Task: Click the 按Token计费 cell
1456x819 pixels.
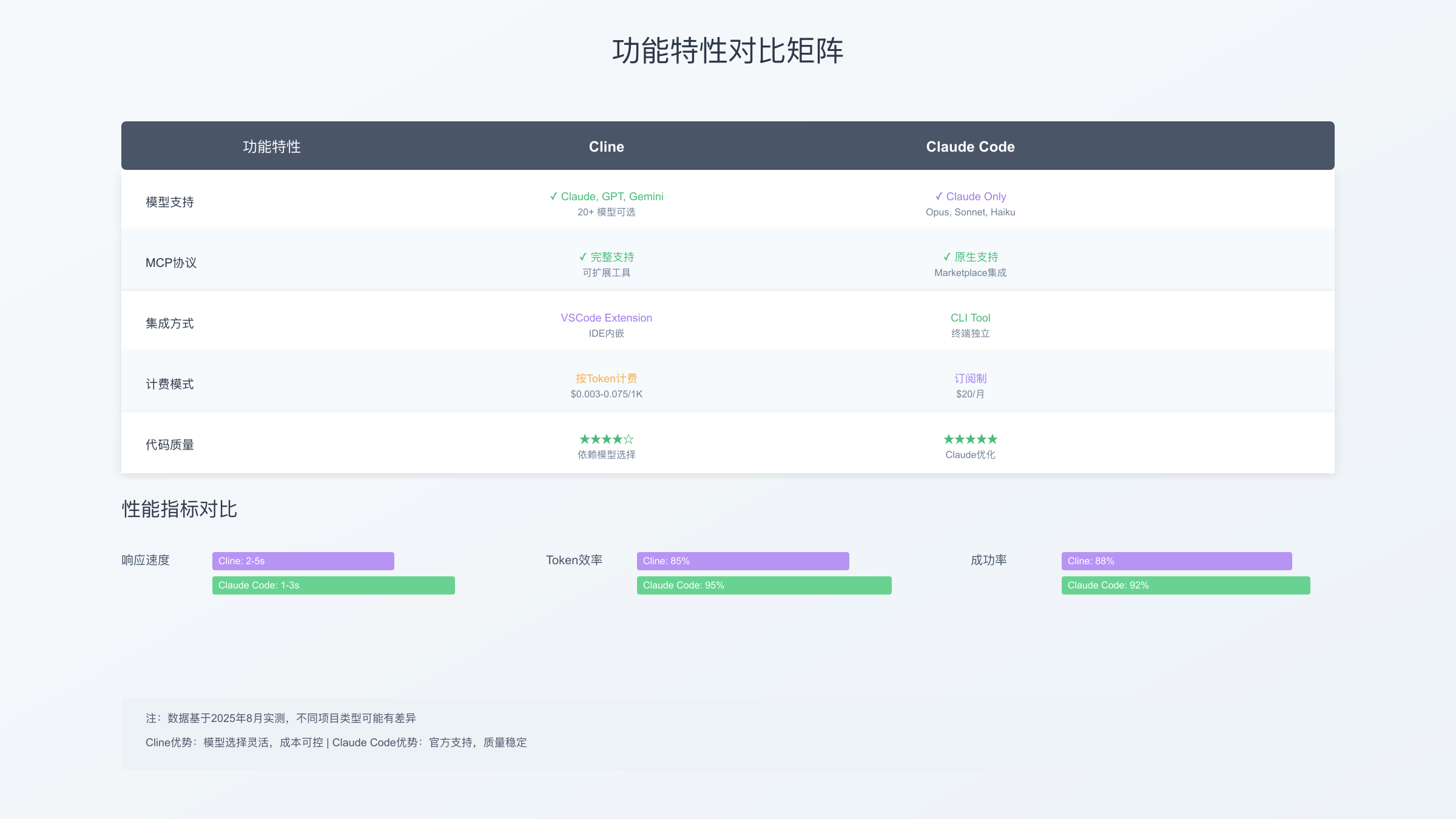Action: point(607,379)
